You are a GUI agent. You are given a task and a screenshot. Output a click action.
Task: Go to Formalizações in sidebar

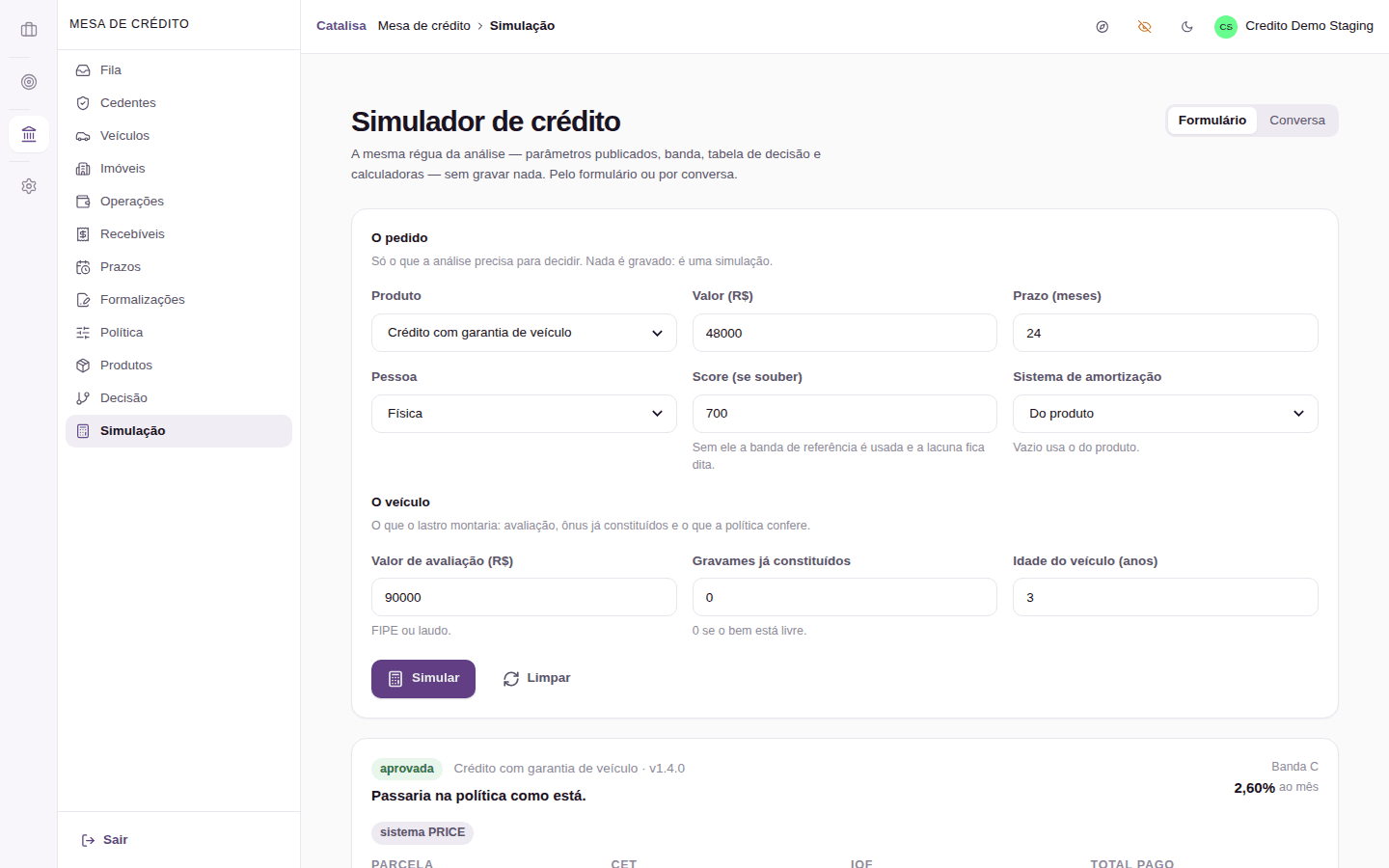(x=178, y=300)
